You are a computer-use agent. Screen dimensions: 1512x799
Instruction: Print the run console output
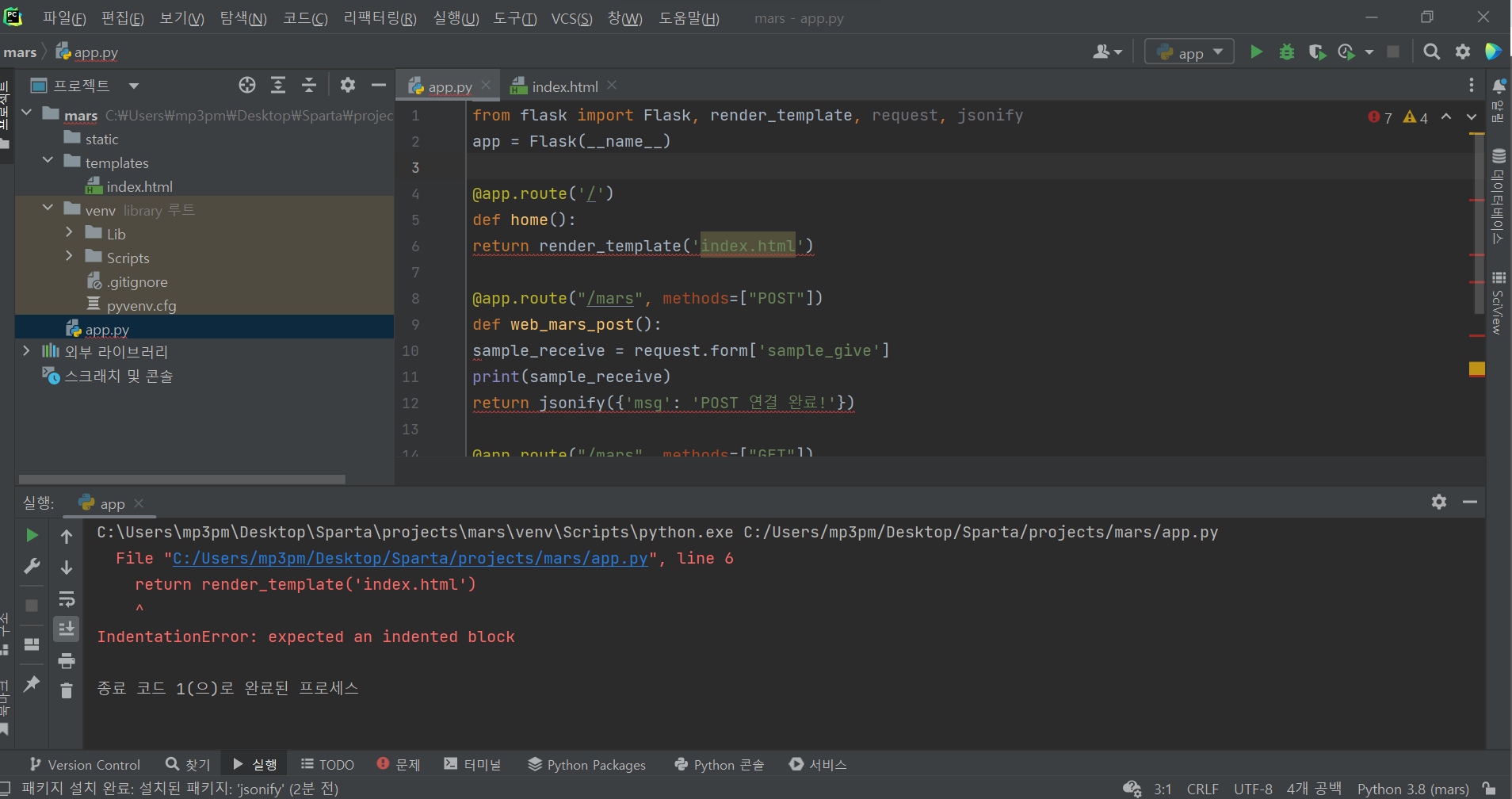[x=67, y=660]
